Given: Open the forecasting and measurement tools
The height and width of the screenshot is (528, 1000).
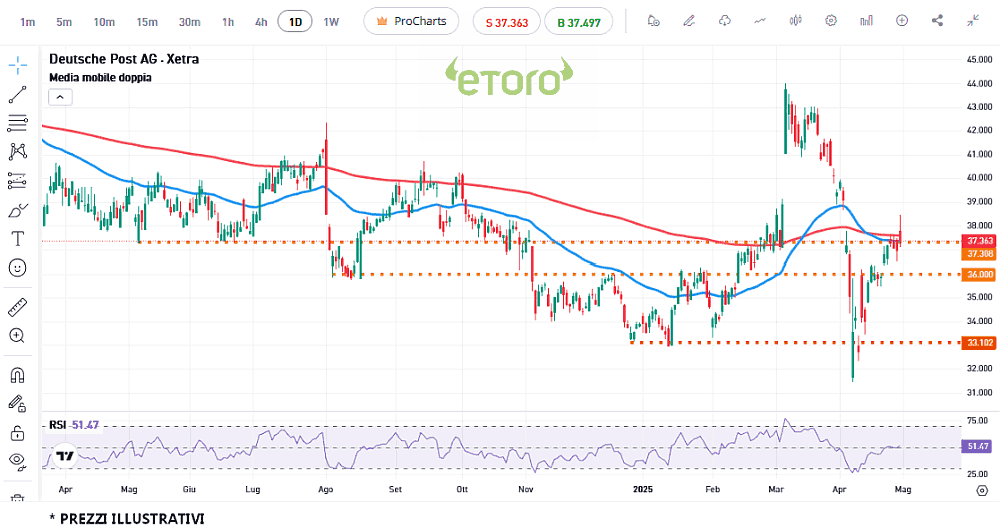Looking at the screenshot, I should pyautogui.click(x=18, y=181).
